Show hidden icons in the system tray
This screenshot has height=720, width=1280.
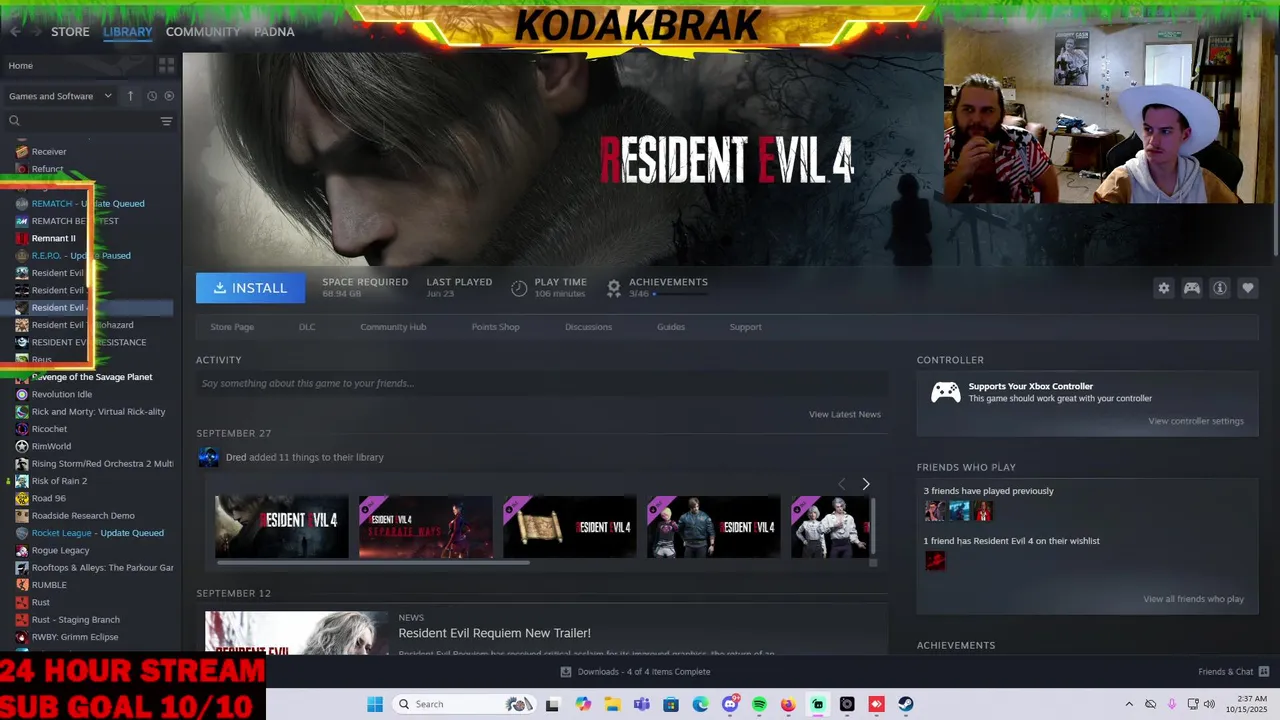click(x=1129, y=704)
